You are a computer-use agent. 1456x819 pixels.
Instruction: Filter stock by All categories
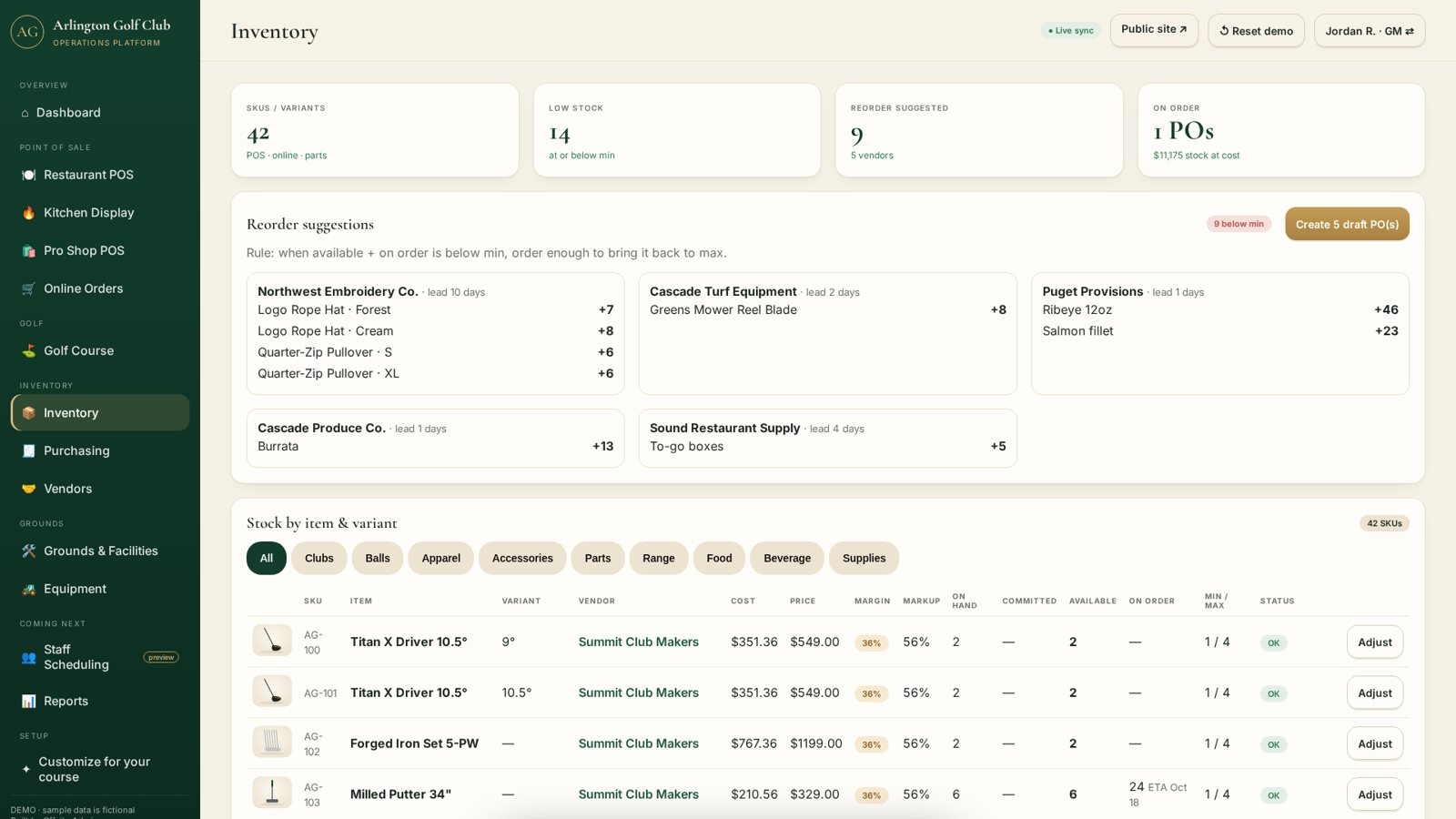click(x=267, y=559)
